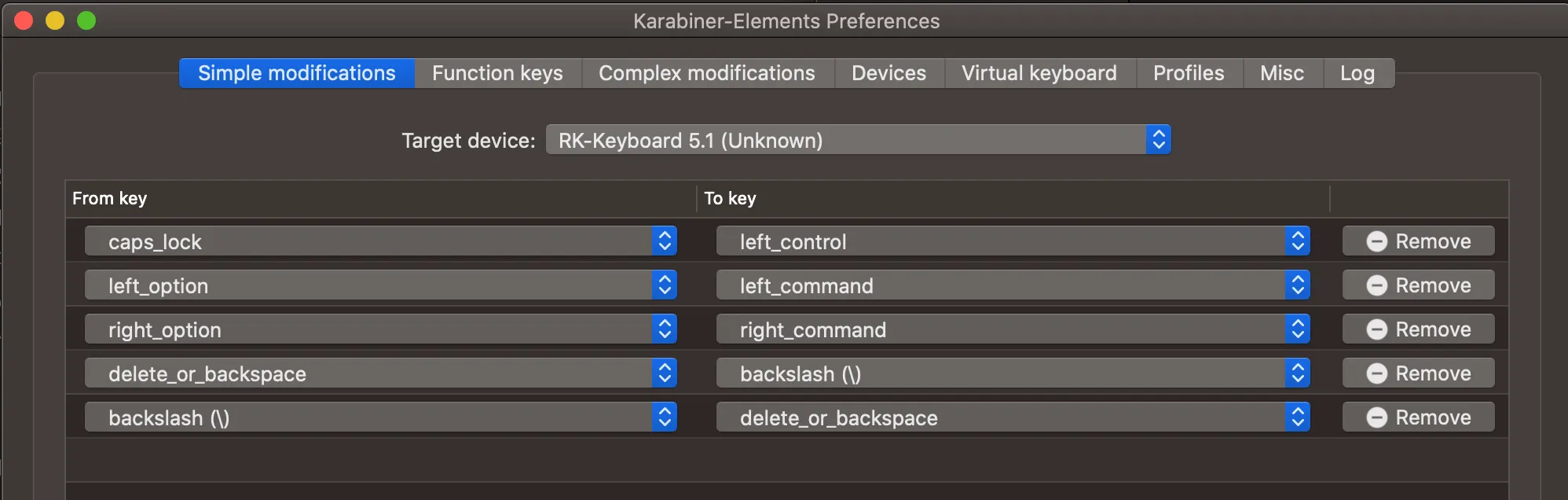Viewport: 1568px width, 500px height.
Task: Remove the right_option to right_command mapping
Action: click(x=1418, y=329)
